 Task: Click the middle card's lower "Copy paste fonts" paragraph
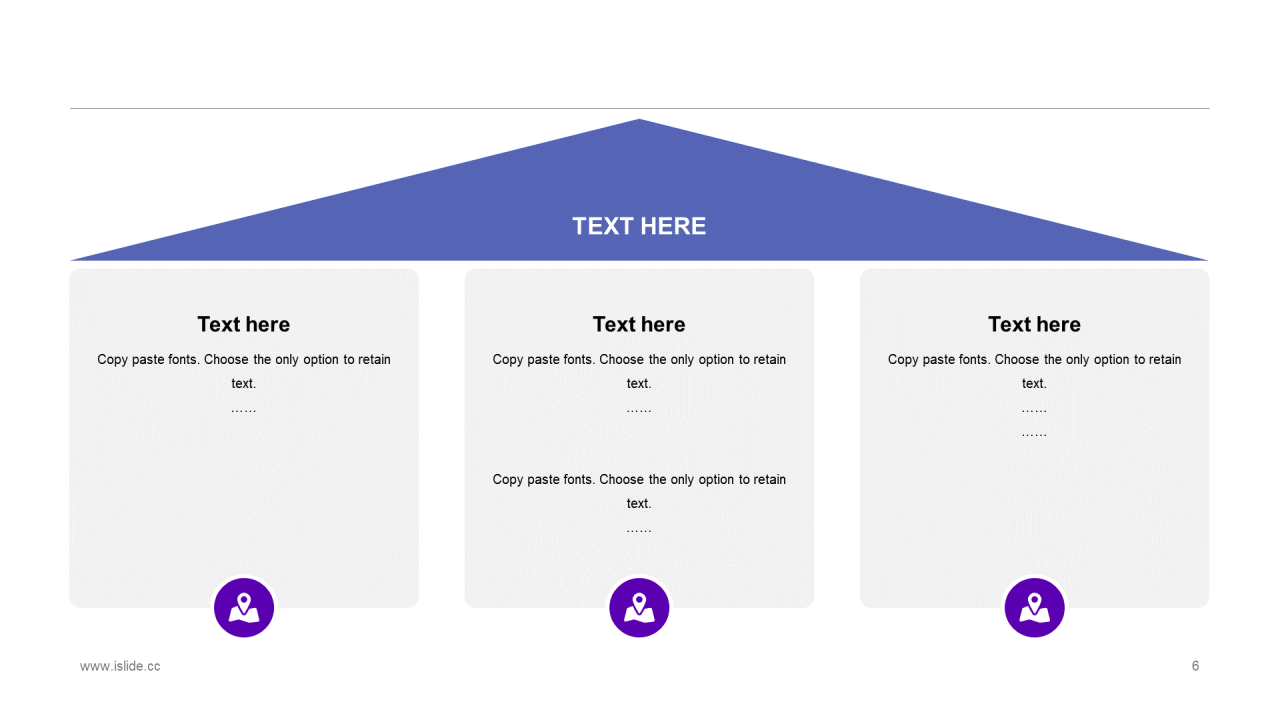[639, 480]
